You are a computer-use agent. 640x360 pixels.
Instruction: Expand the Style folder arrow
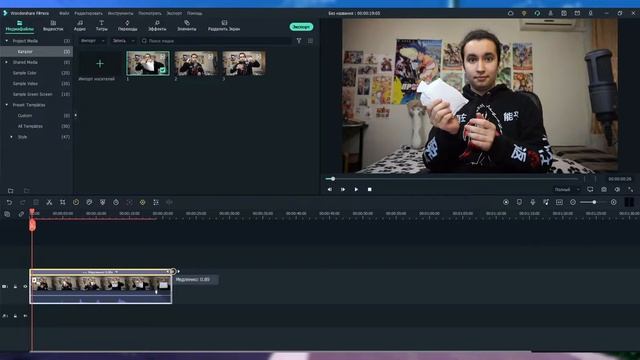[x=11, y=137]
